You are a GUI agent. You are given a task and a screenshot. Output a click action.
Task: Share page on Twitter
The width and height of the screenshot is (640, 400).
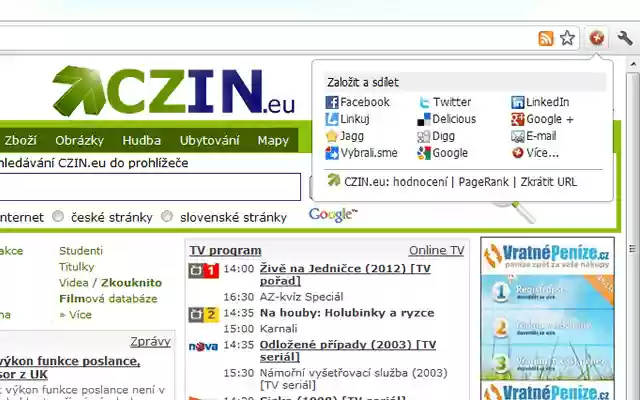click(444, 102)
